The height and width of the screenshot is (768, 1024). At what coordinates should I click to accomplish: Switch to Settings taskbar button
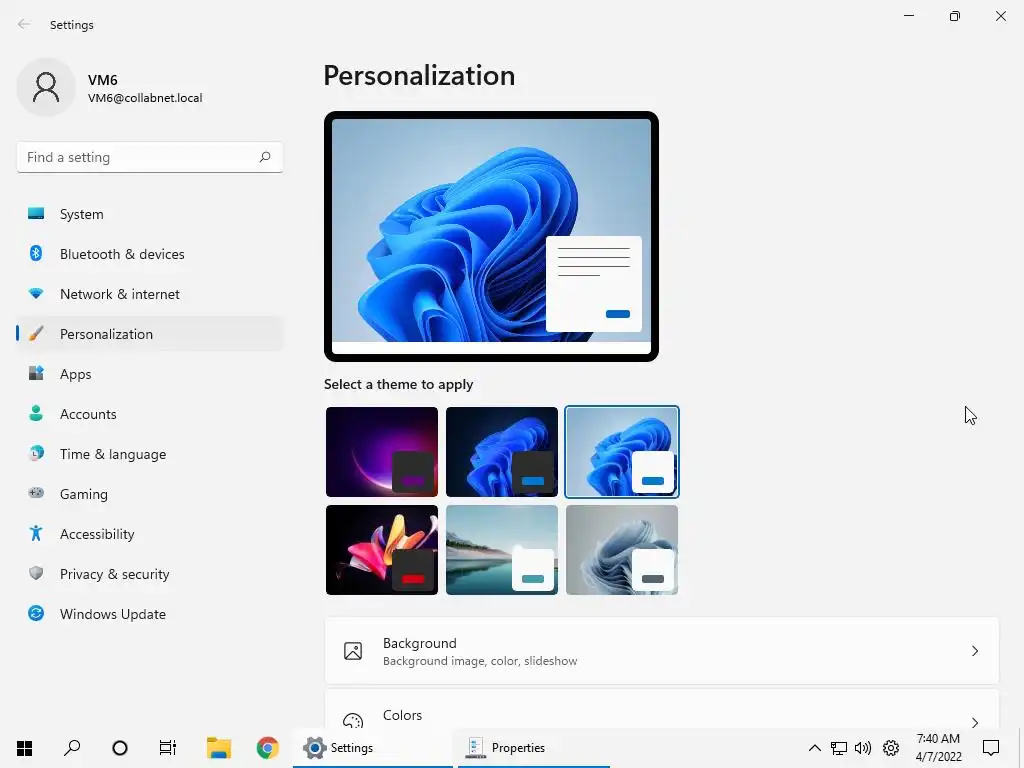(372, 748)
